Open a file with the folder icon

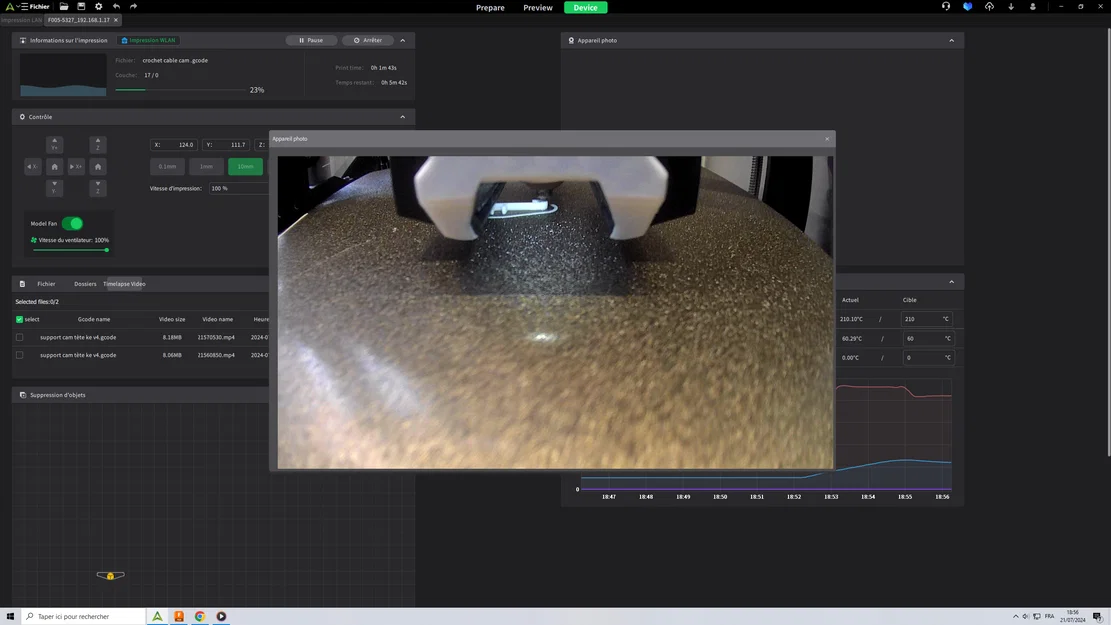63,7
